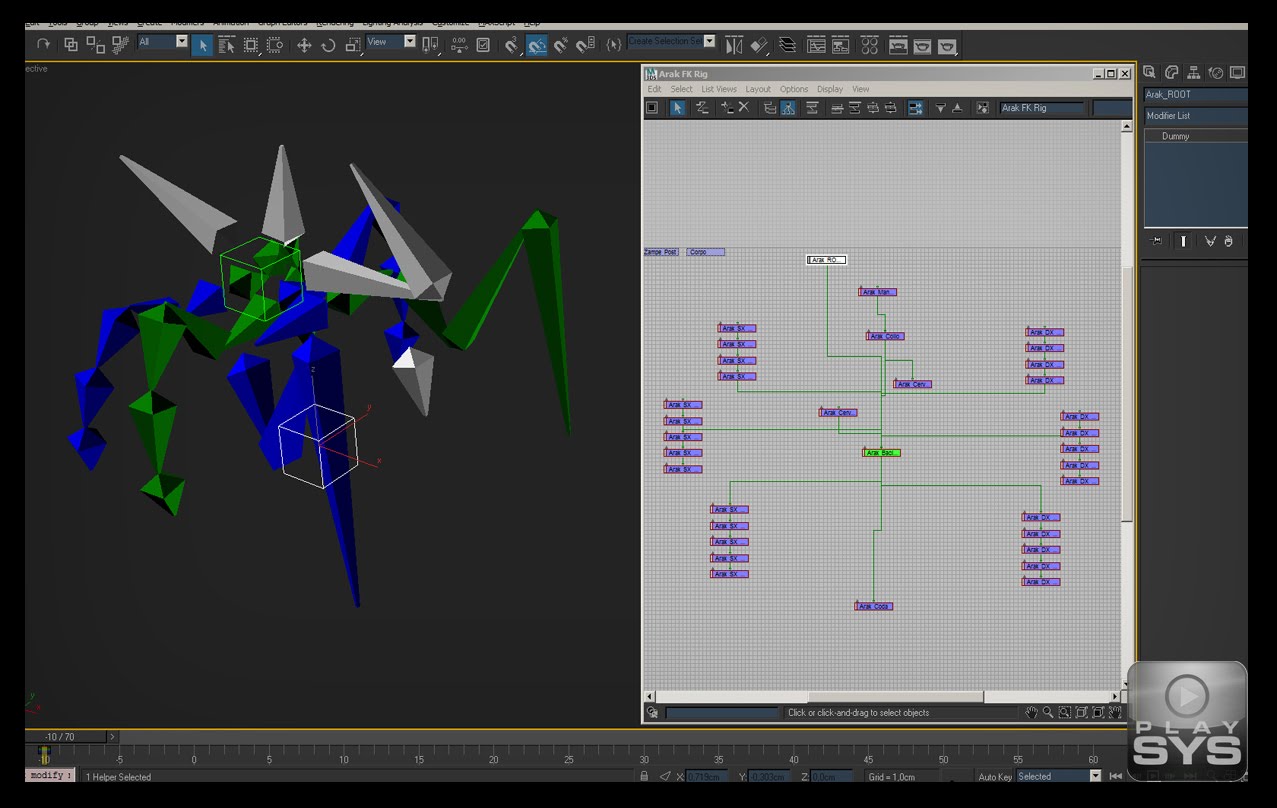
Task: Open the Rectangular Selection Region flyout
Action: (x=251, y=45)
